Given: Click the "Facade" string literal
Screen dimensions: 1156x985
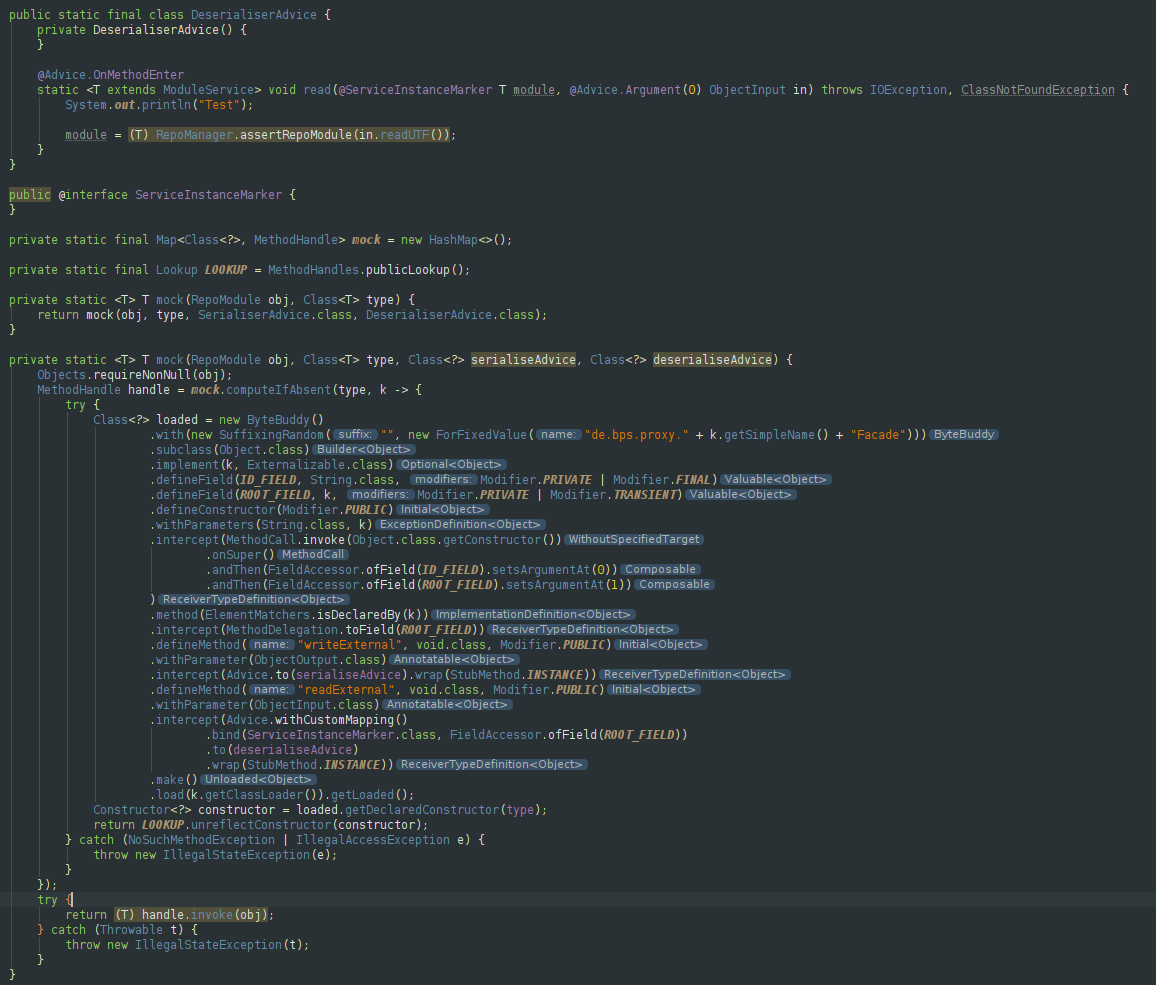Looking at the screenshot, I should (876, 434).
